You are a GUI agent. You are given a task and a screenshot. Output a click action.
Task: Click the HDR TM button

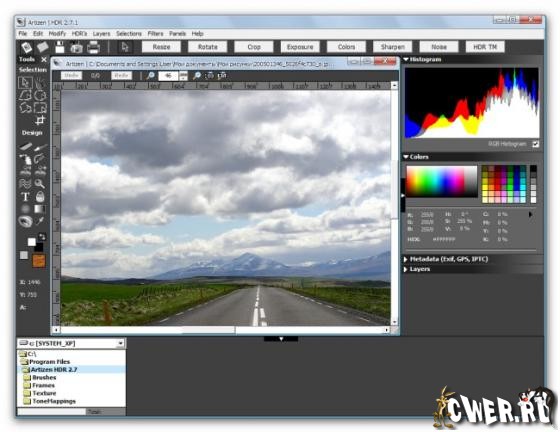[485, 47]
